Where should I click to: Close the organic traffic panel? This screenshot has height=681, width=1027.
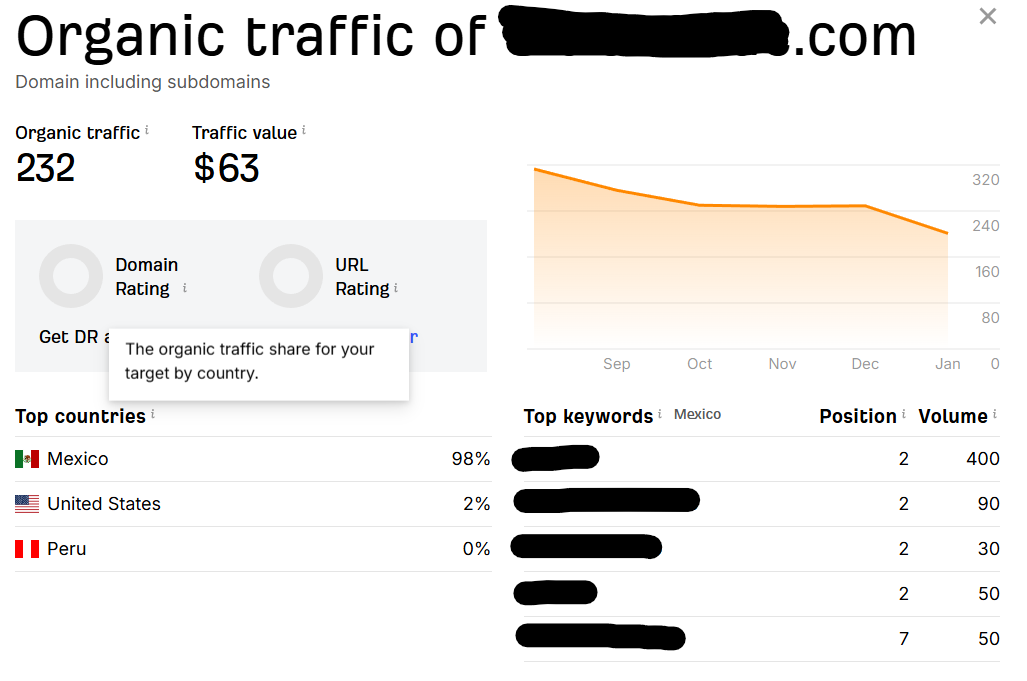pos(988,16)
